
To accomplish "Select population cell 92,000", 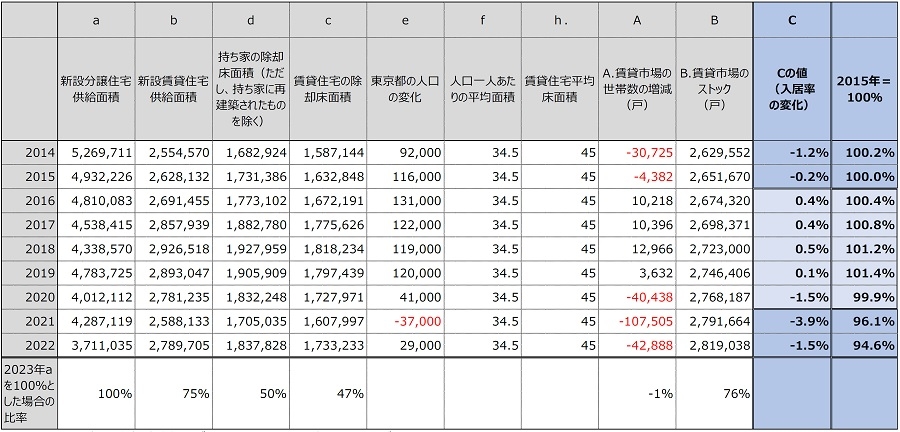I will (x=405, y=153).
